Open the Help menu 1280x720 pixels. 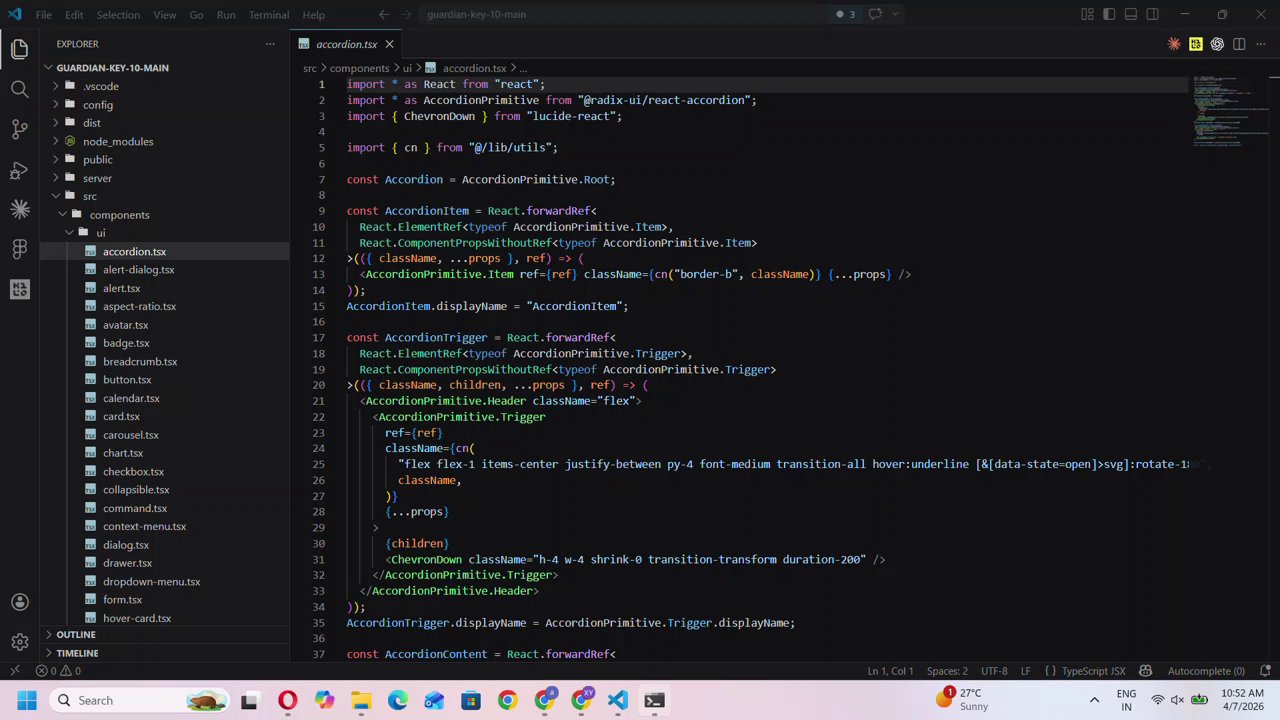click(314, 15)
